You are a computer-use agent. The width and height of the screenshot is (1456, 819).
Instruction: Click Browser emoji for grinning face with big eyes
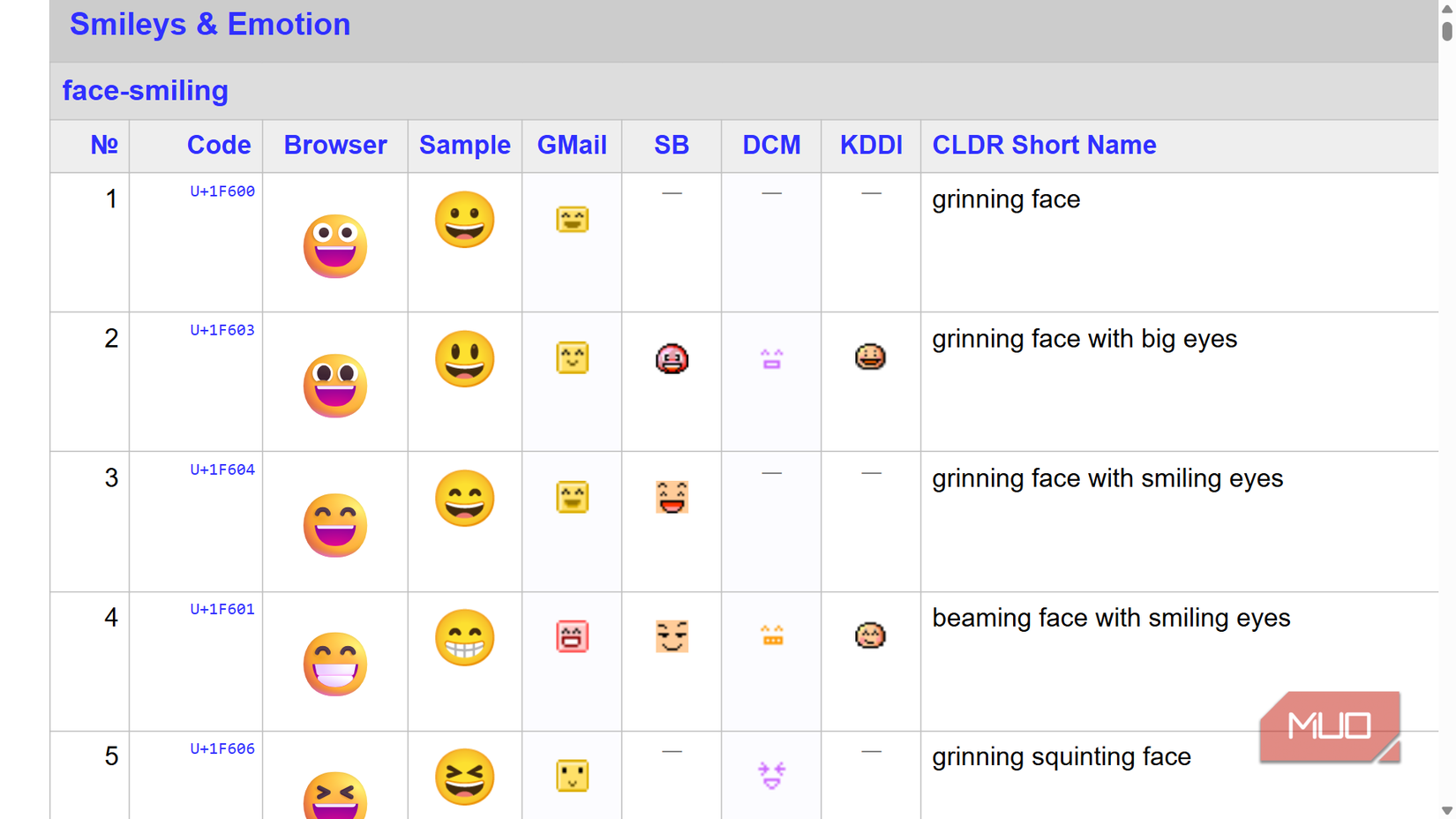[x=335, y=386]
